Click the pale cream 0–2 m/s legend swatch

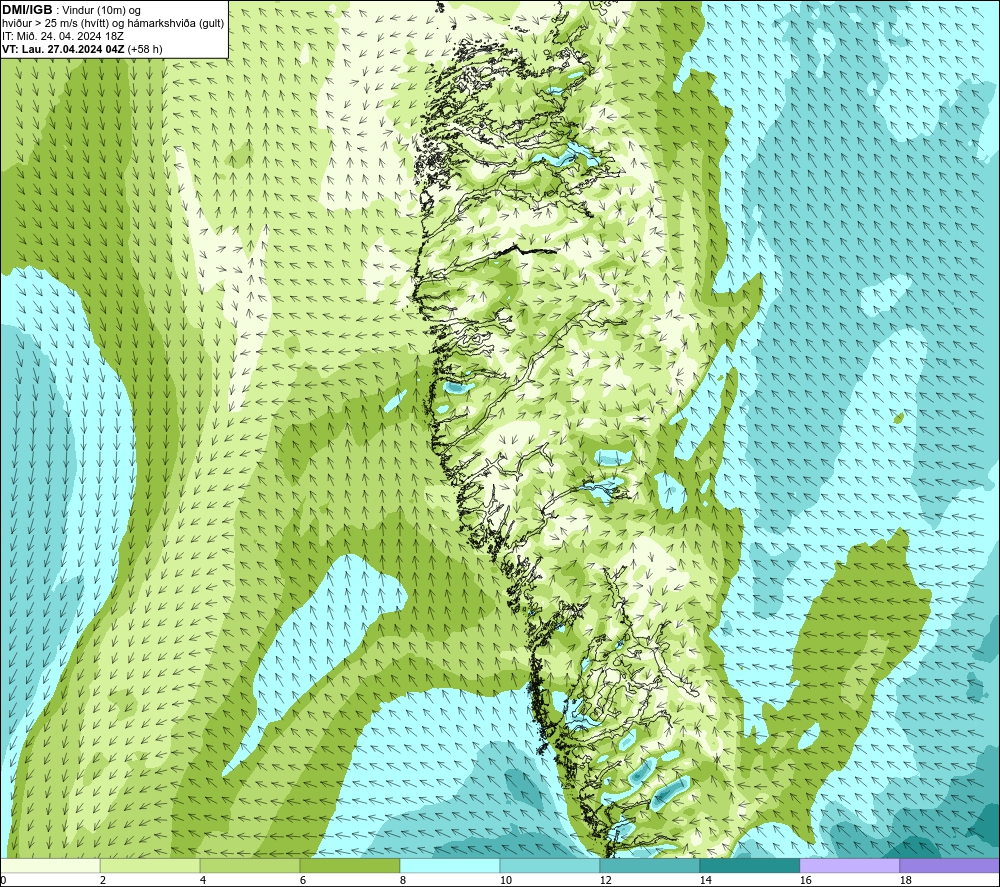[50, 865]
